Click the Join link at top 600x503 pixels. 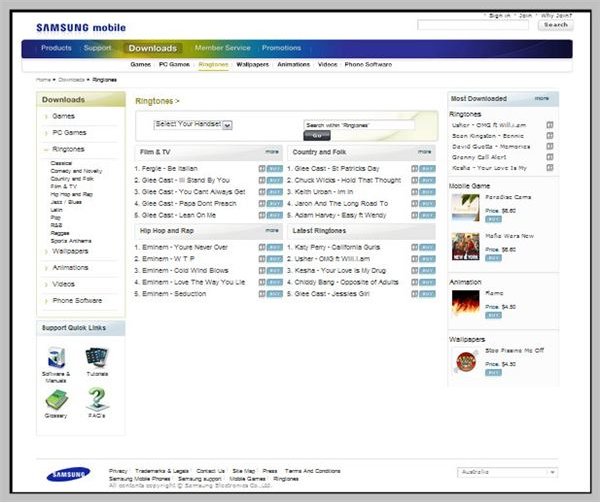525,16
